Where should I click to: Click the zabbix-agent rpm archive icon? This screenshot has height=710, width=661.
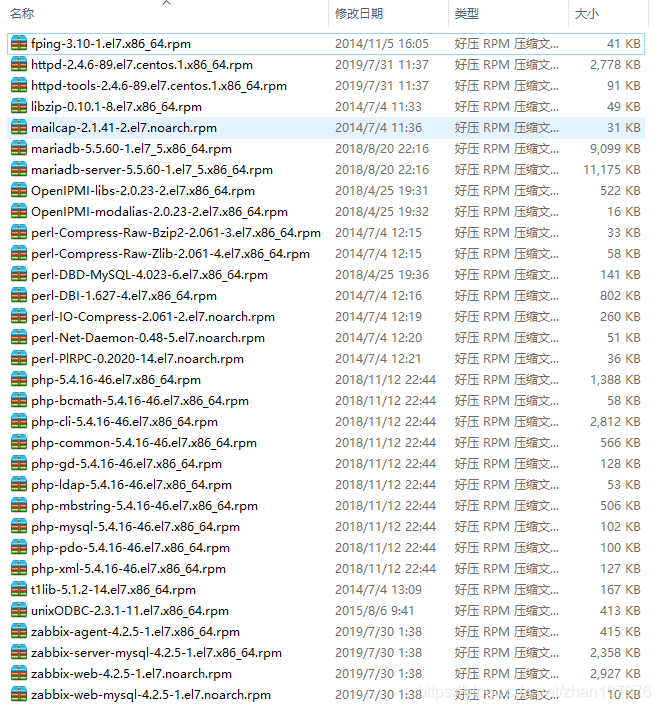[19, 632]
